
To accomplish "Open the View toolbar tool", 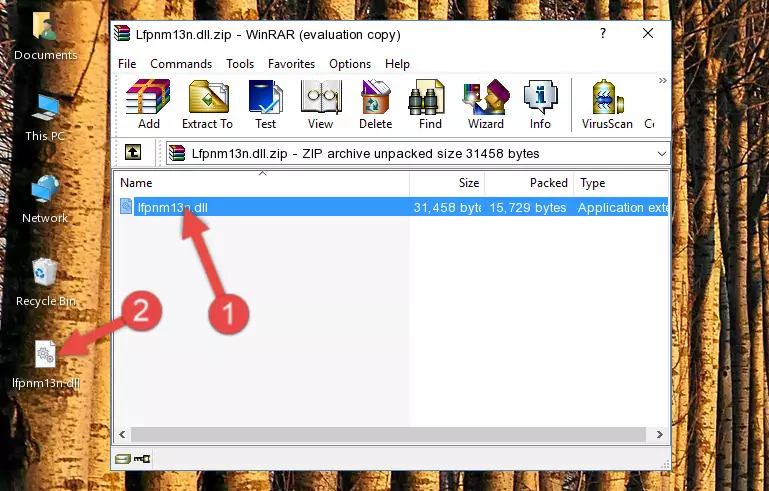I will 321,104.
